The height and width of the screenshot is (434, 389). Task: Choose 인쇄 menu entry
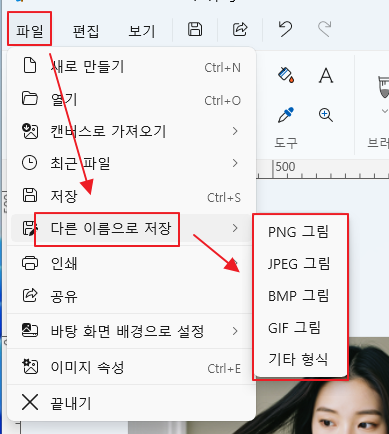[x=131, y=263]
